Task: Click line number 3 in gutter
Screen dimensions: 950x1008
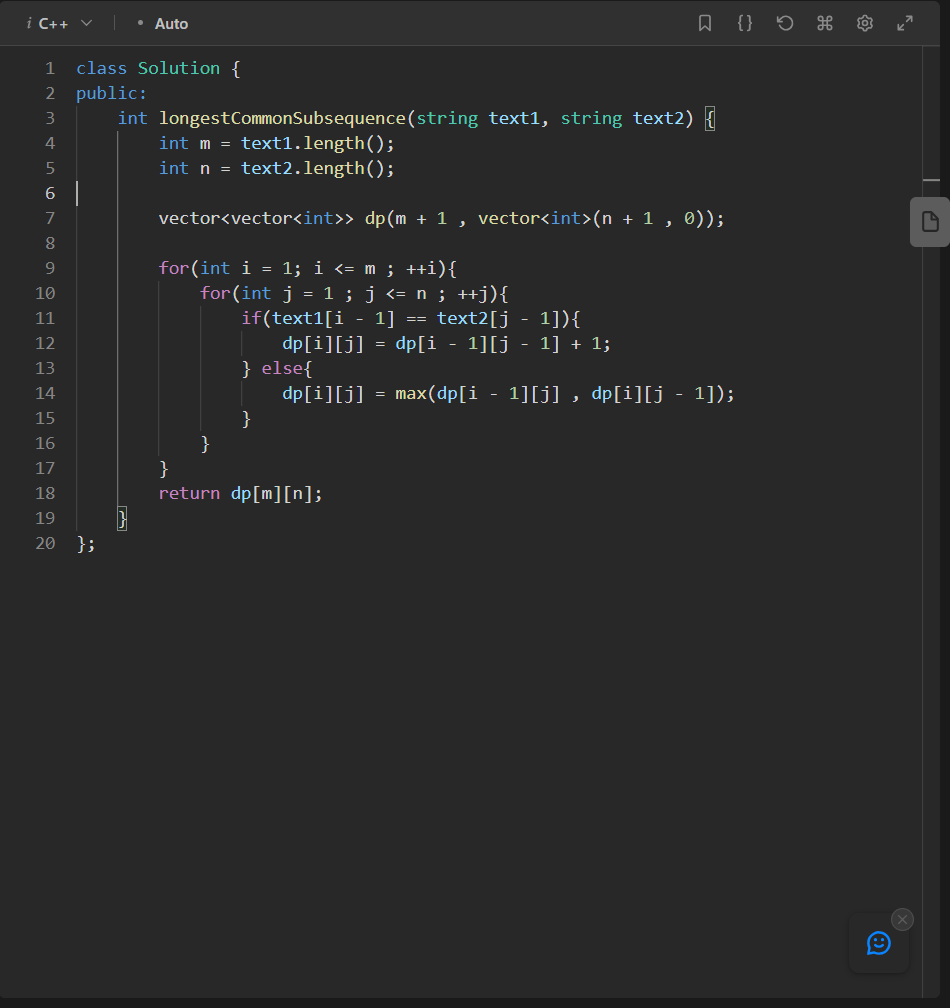Action: [x=50, y=118]
